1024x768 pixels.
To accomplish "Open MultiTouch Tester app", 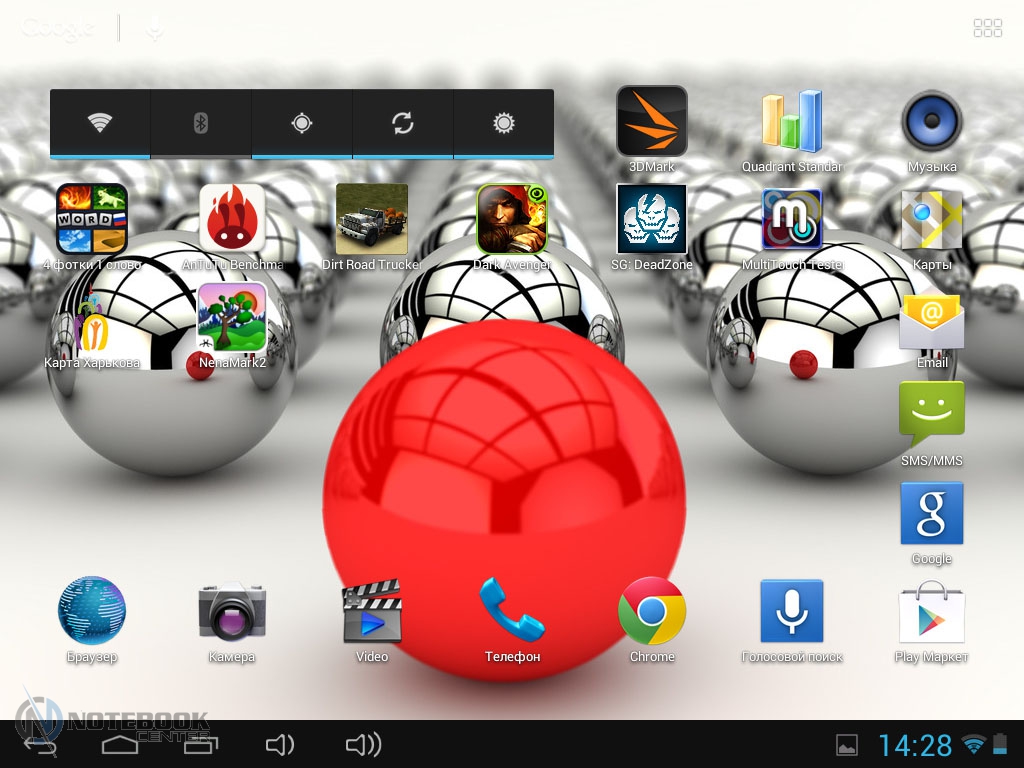I will 791,218.
